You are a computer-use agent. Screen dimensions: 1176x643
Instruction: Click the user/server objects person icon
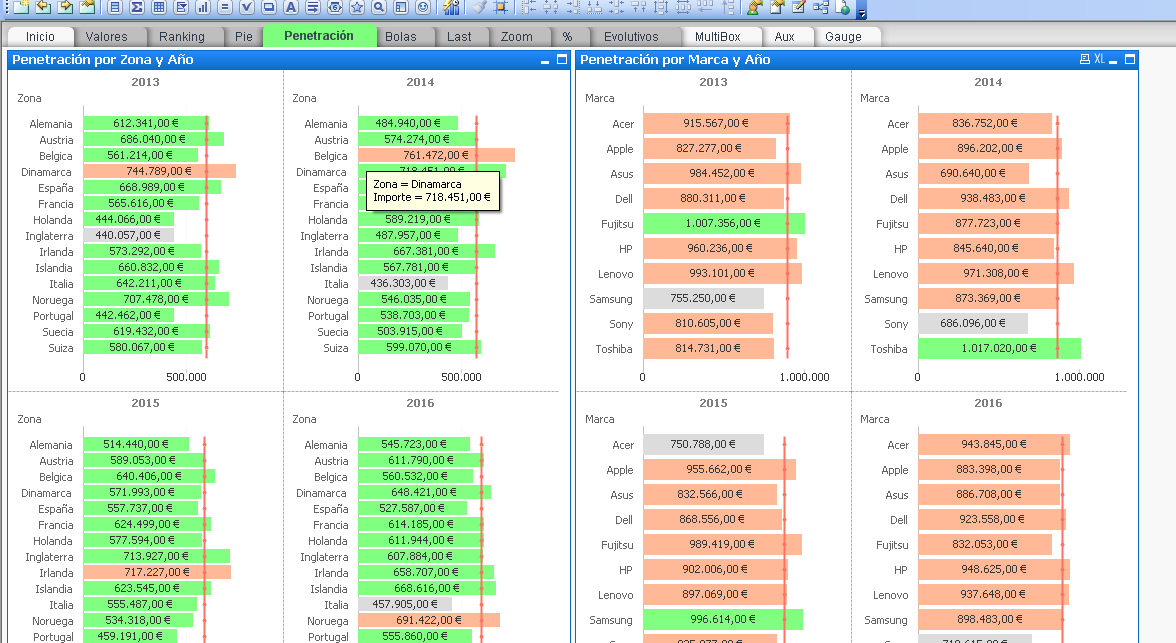(755, 8)
